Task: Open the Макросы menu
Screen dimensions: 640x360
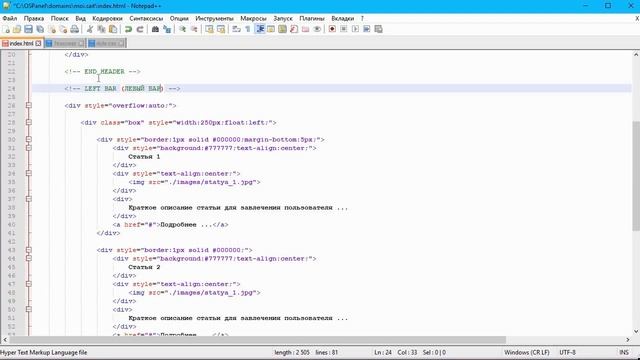Action: point(253,18)
